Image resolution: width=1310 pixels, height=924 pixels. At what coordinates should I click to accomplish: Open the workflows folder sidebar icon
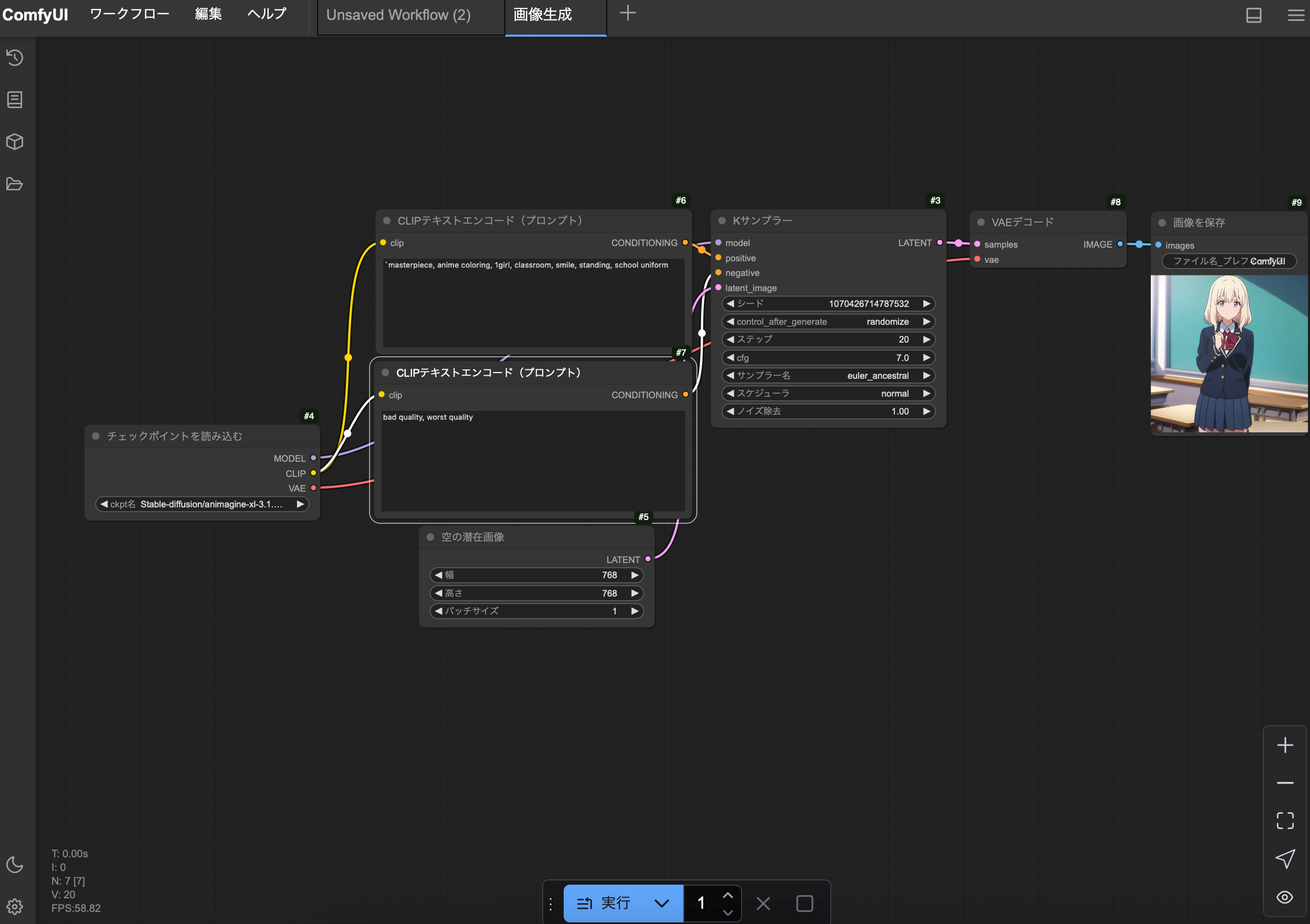(x=15, y=184)
